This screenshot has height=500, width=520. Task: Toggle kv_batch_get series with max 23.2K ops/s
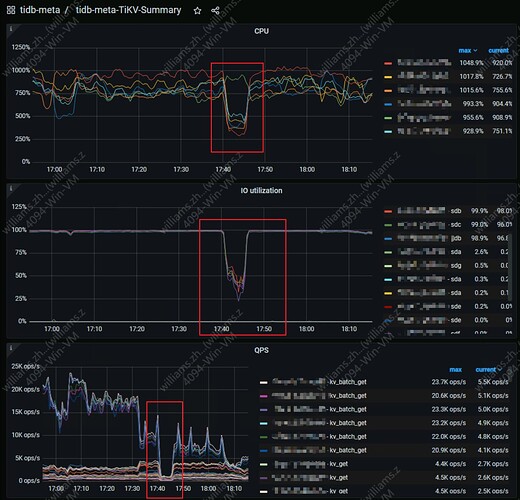click(x=319, y=423)
